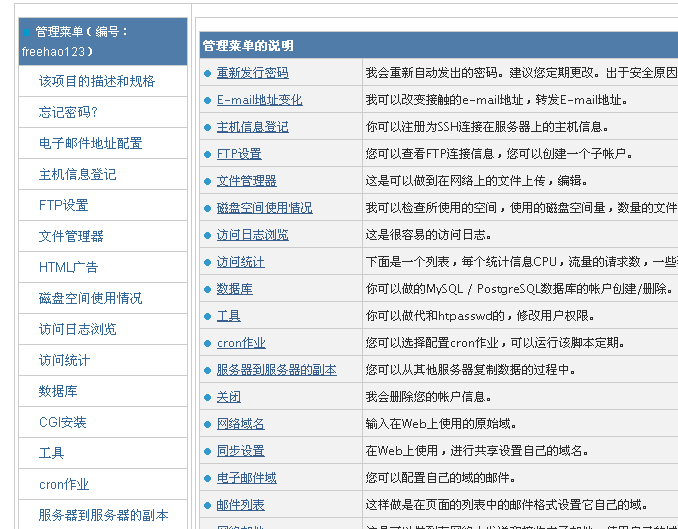Open CGI安装 from the sidebar menu
The height and width of the screenshot is (529, 678).
63,422
